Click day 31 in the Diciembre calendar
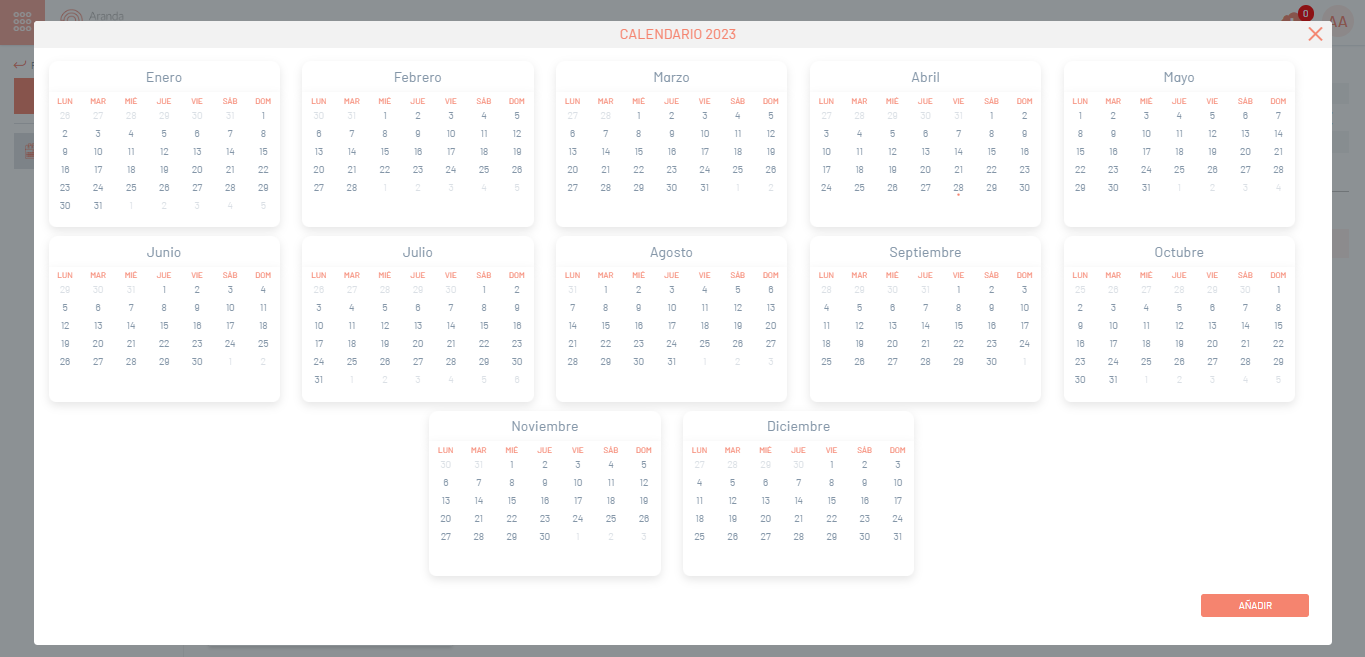The image size is (1365, 657). point(898,536)
